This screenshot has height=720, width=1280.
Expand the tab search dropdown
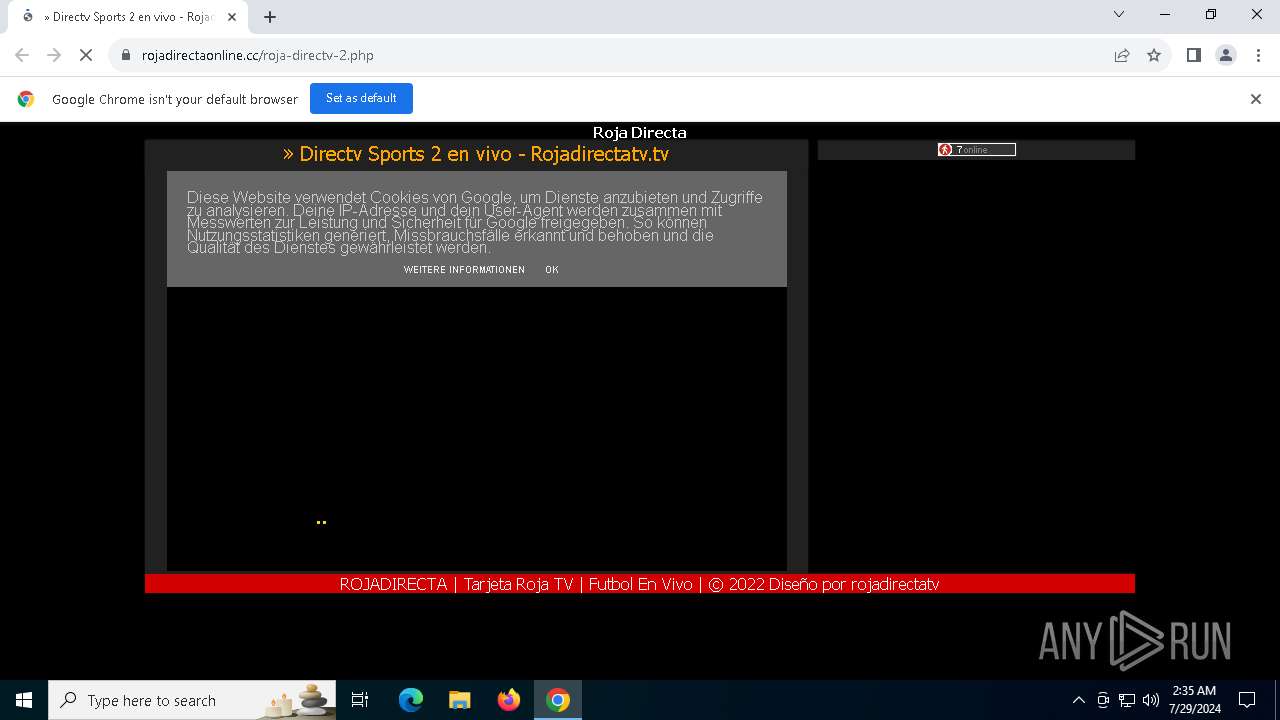(1119, 15)
